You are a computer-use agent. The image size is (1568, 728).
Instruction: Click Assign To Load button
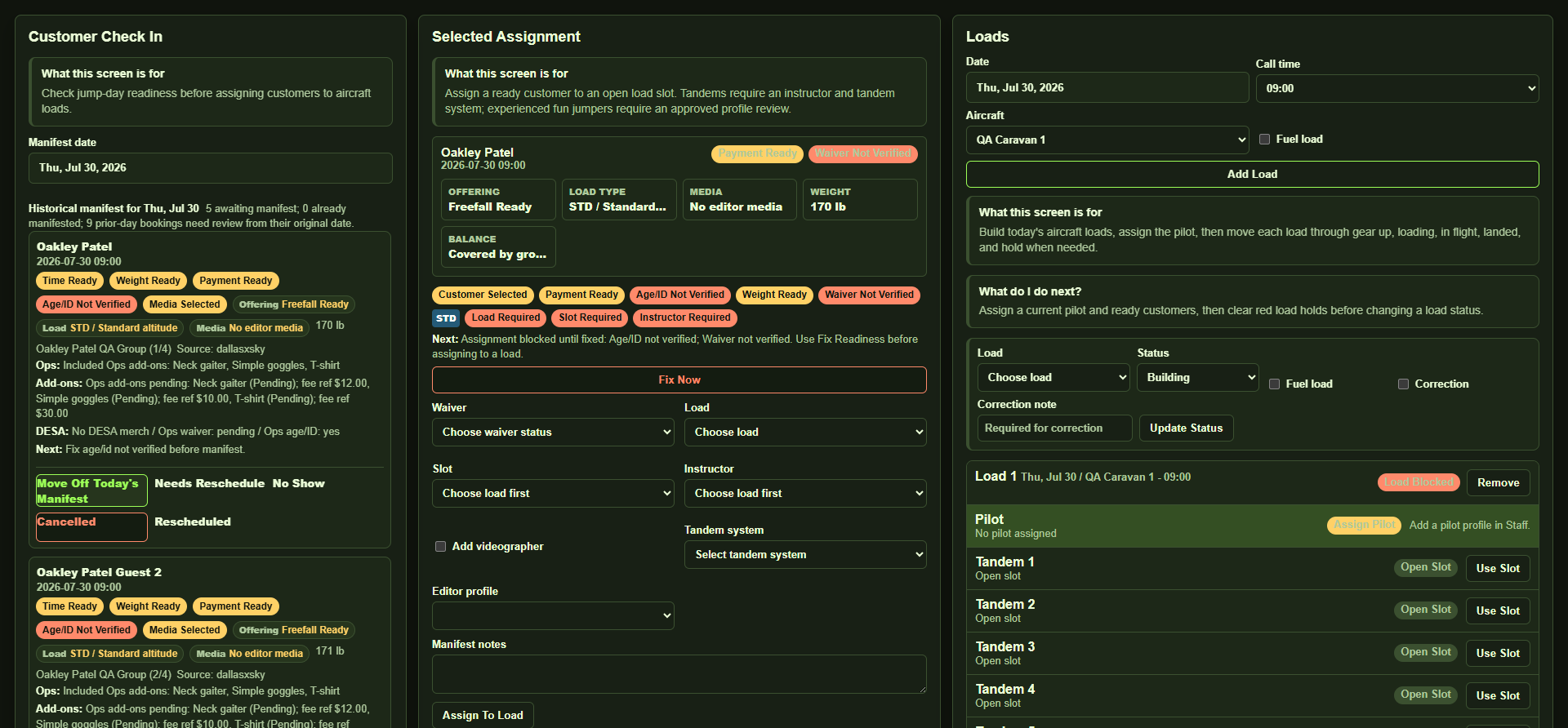[x=483, y=715]
